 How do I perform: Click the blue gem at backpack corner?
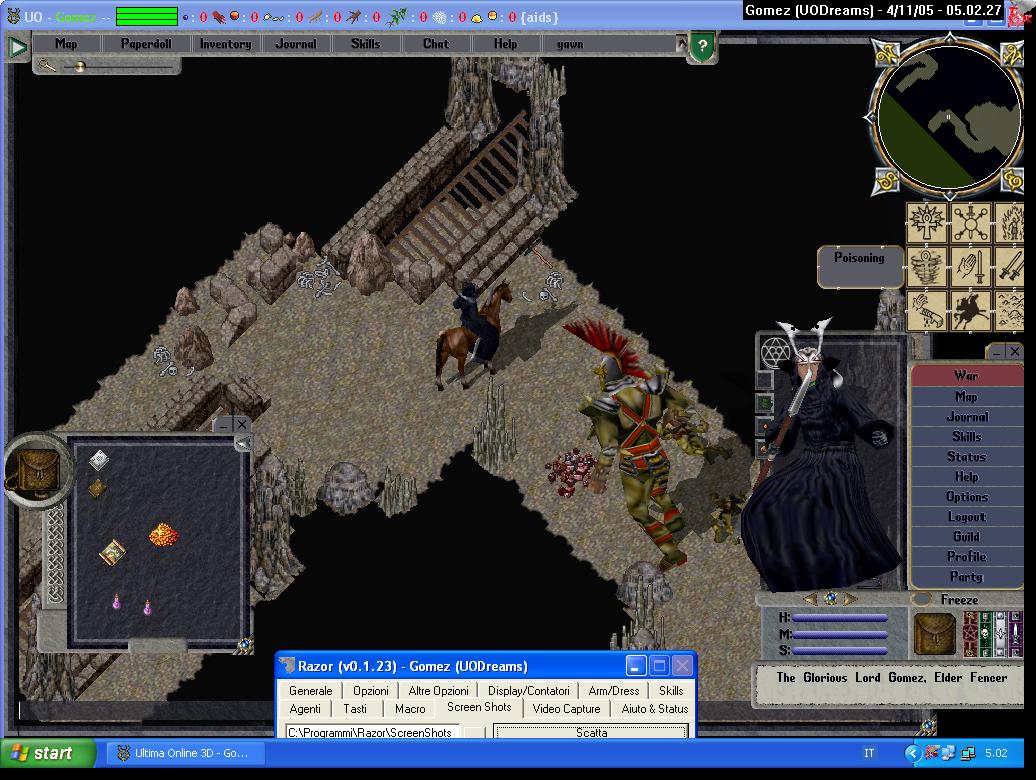click(x=245, y=644)
